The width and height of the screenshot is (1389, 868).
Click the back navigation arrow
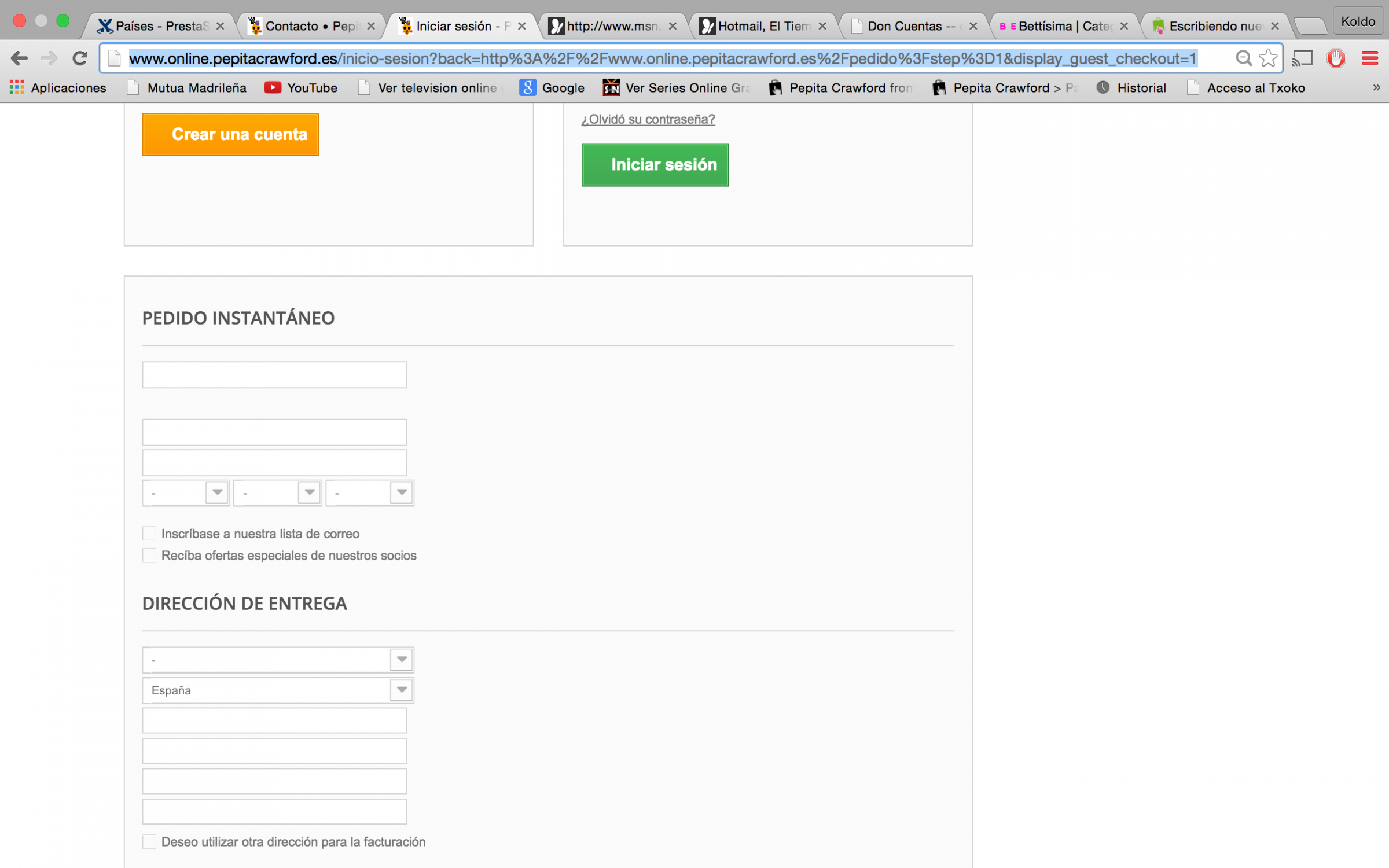click(19, 58)
